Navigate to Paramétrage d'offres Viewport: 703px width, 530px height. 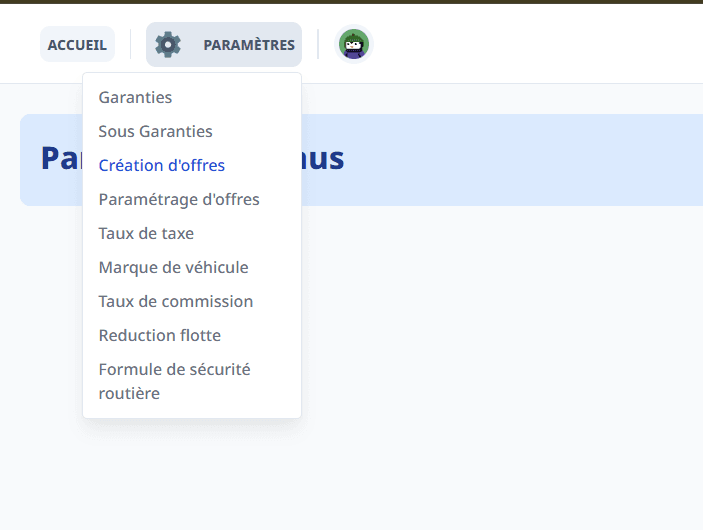179,199
